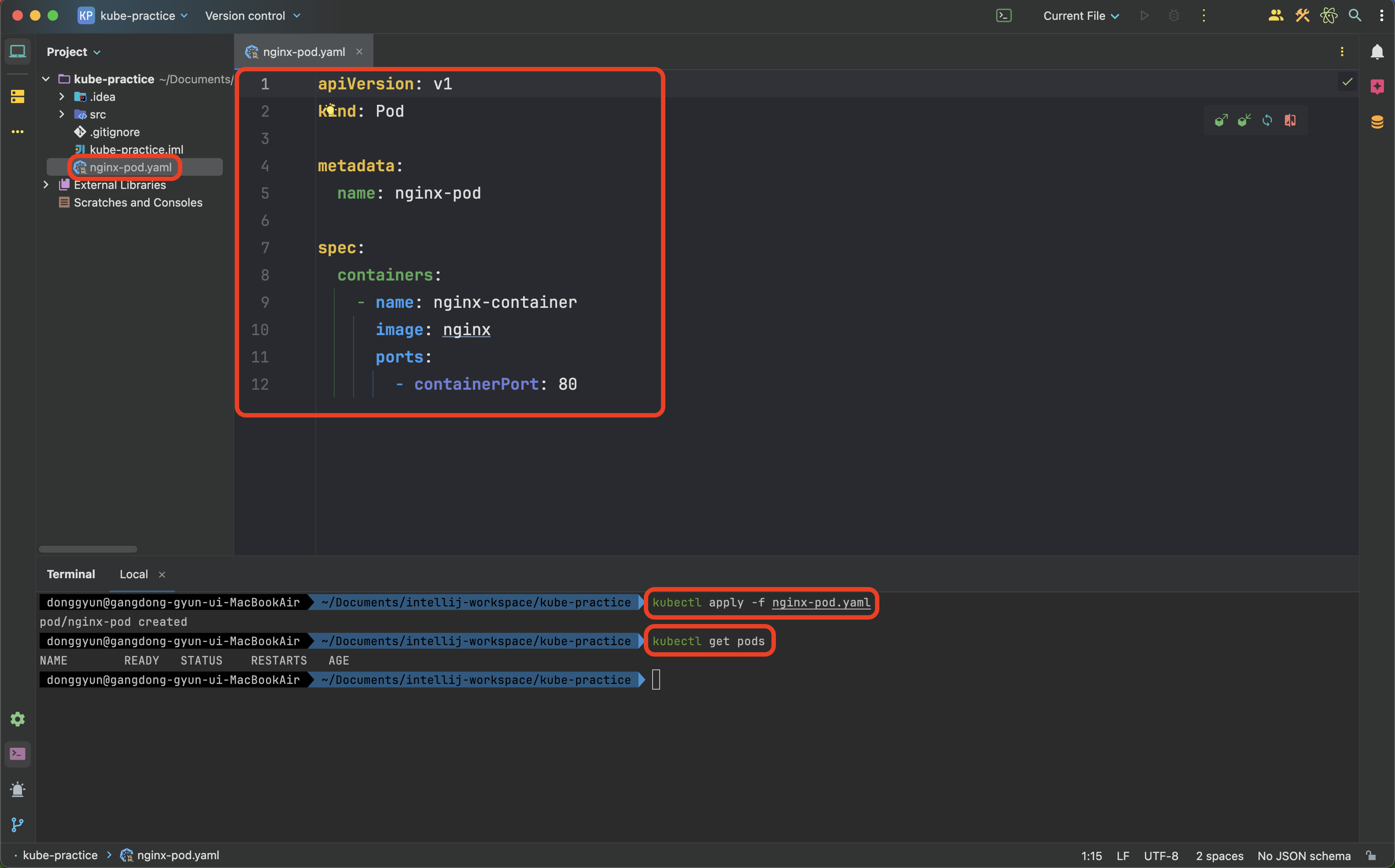Click the green inspection check mark
This screenshot has height=868, width=1395.
coord(1347,82)
